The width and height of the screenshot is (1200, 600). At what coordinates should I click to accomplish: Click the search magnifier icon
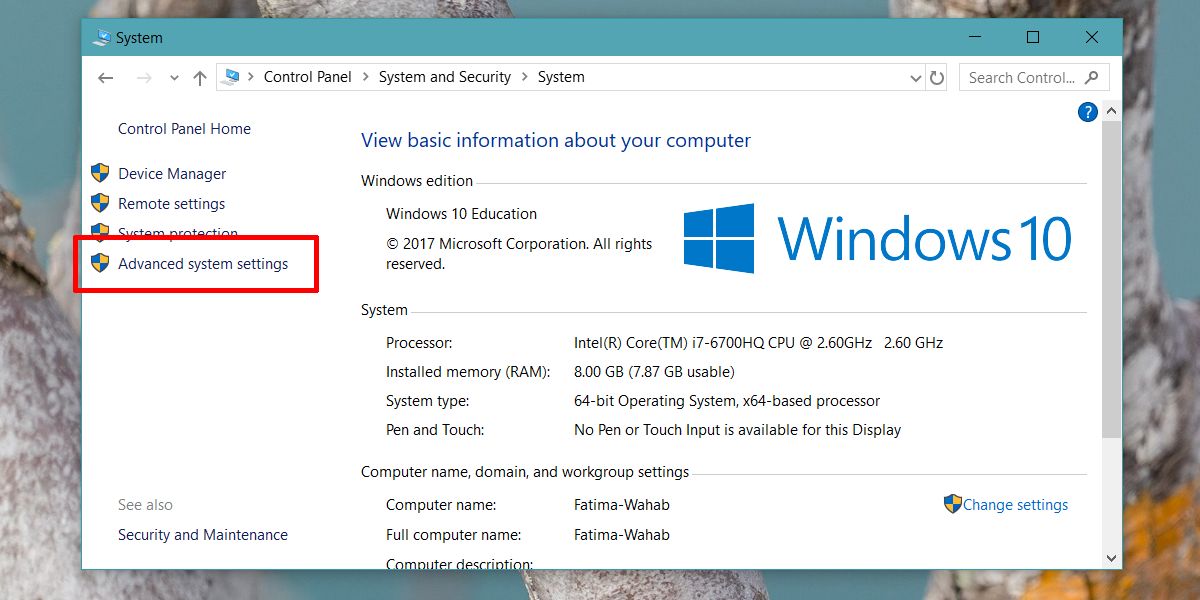coord(1091,77)
